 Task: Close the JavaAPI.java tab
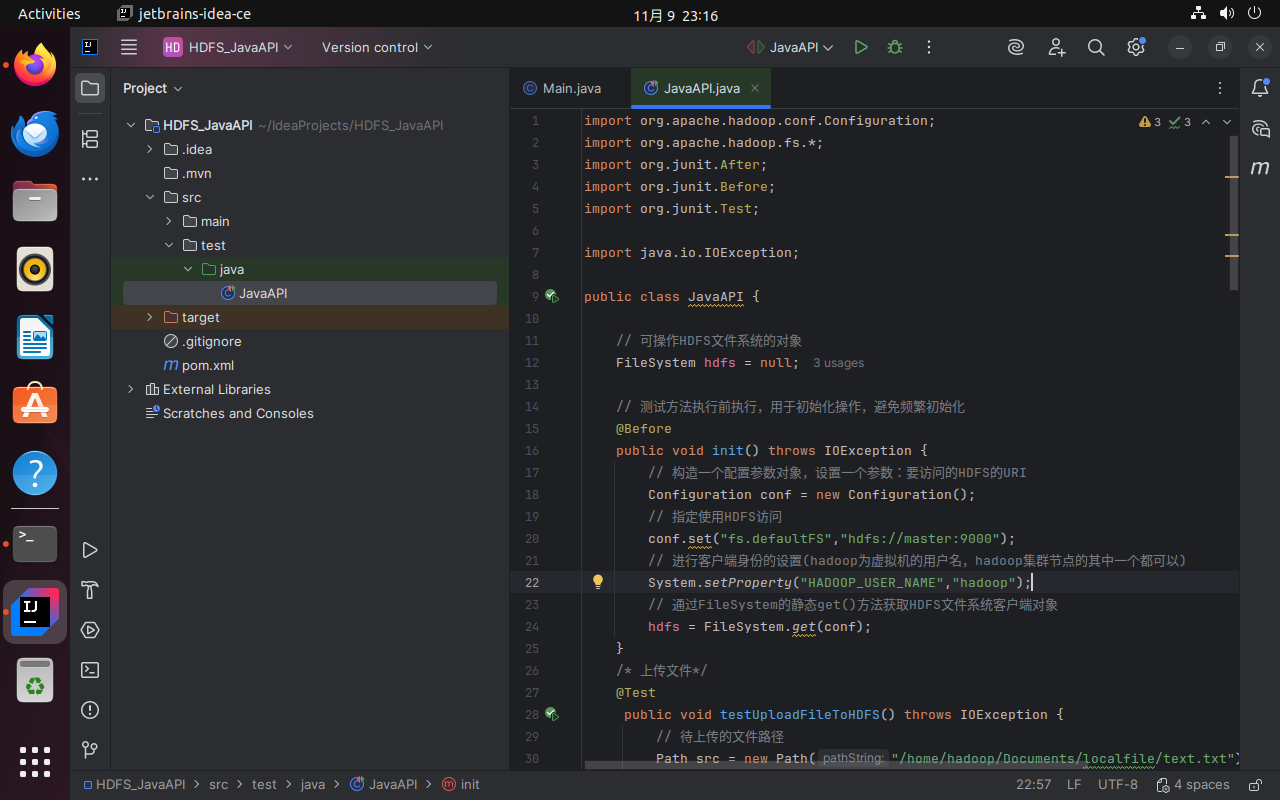pos(755,88)
